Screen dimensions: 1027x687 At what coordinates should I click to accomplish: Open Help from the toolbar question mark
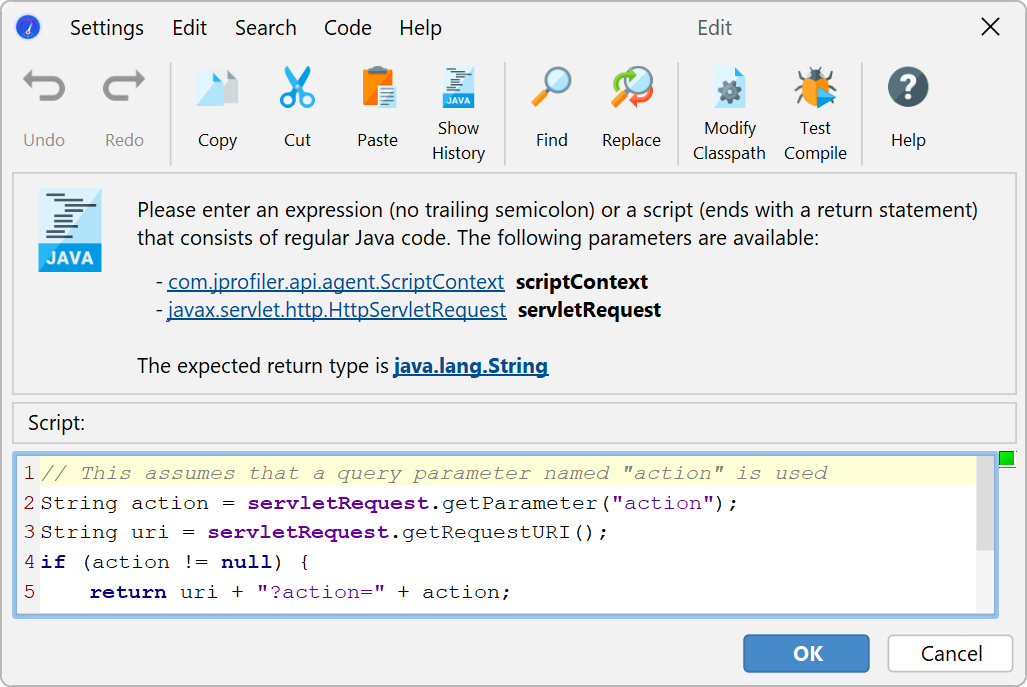tap(908, 89)
